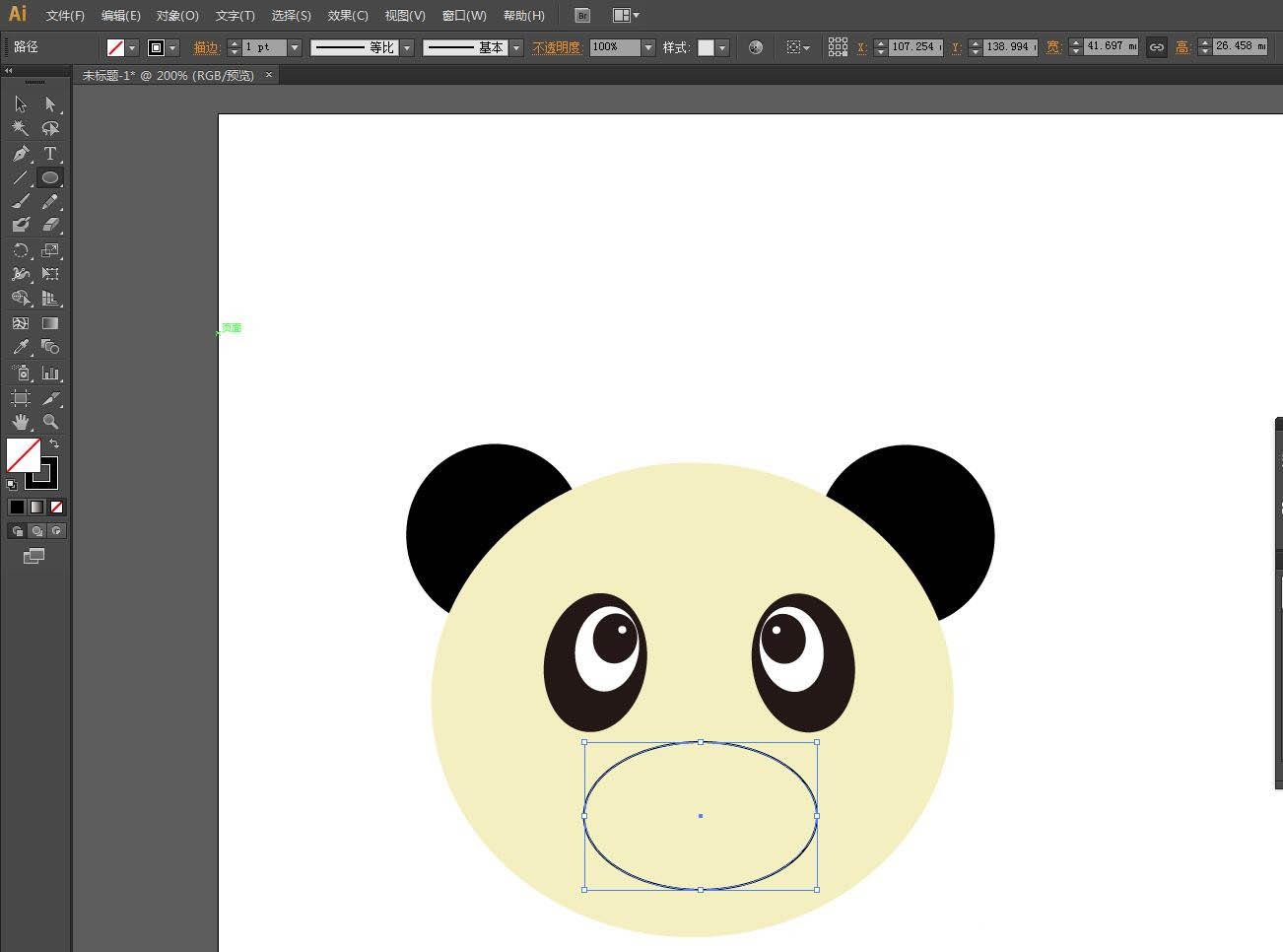Screen dimensions: 1283x952
Task: Switch to the 未标题-1 document tab
Action: (168, 75)
